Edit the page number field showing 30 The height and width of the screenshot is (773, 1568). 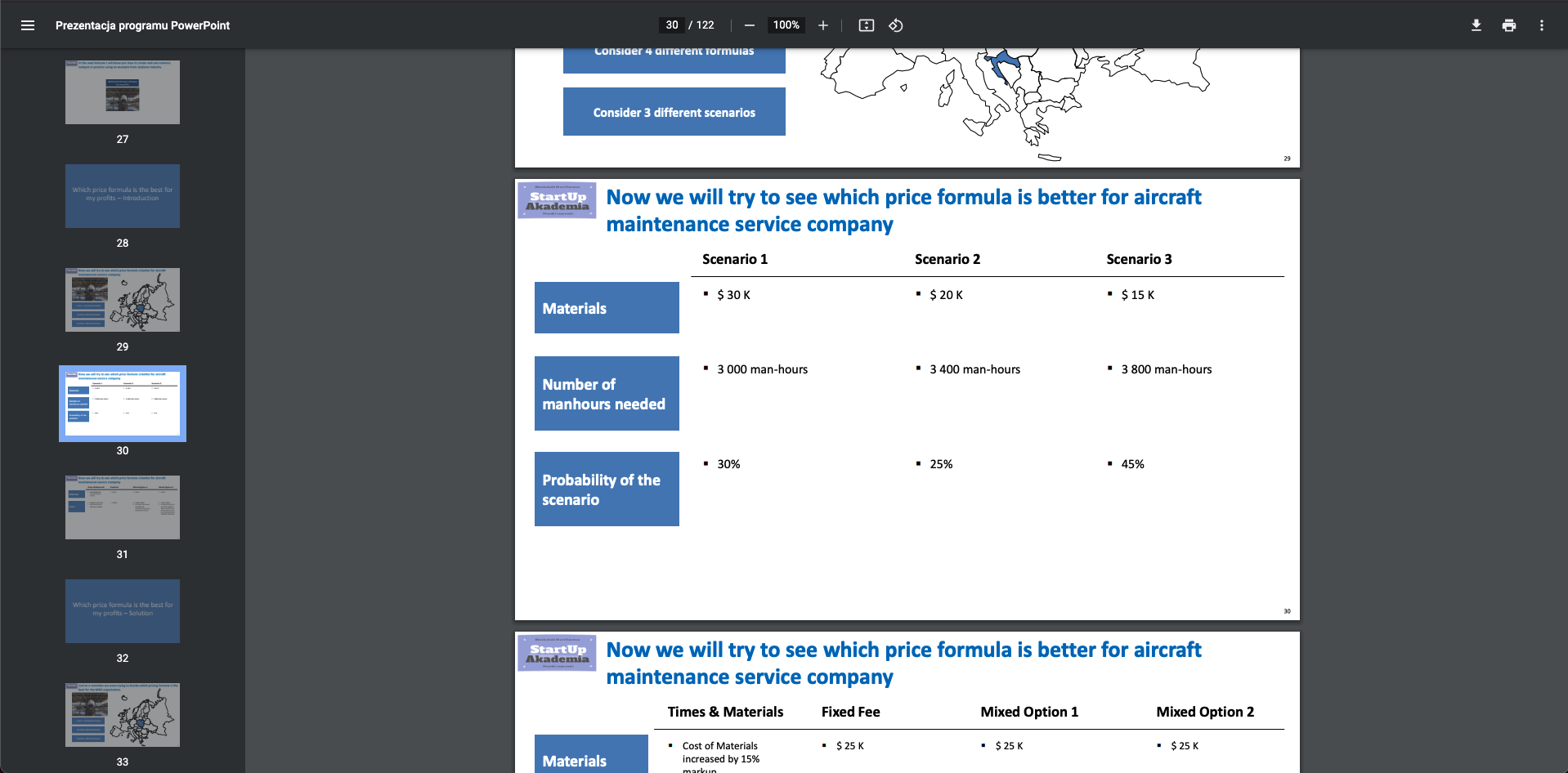click(672, 25)
